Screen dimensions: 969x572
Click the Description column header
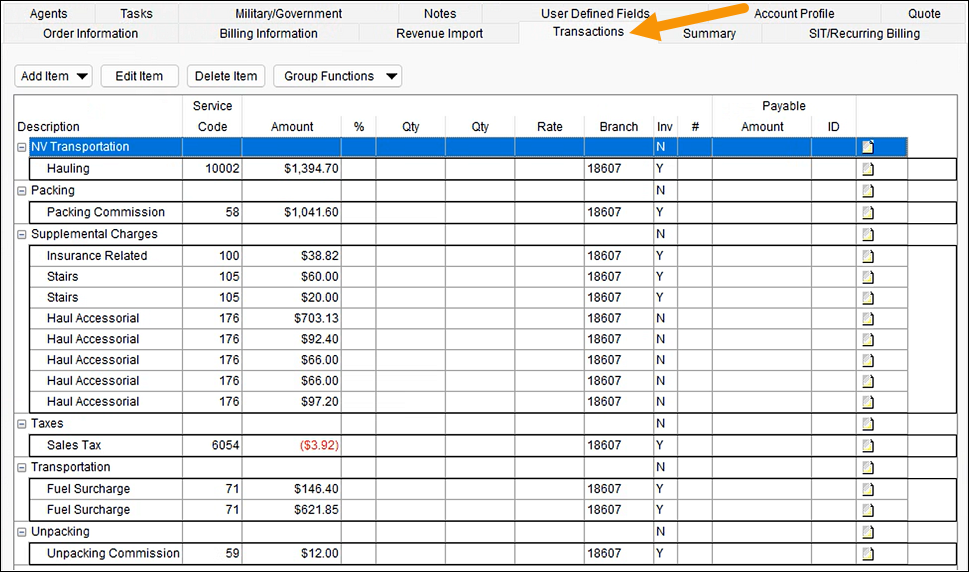(48, 127)
